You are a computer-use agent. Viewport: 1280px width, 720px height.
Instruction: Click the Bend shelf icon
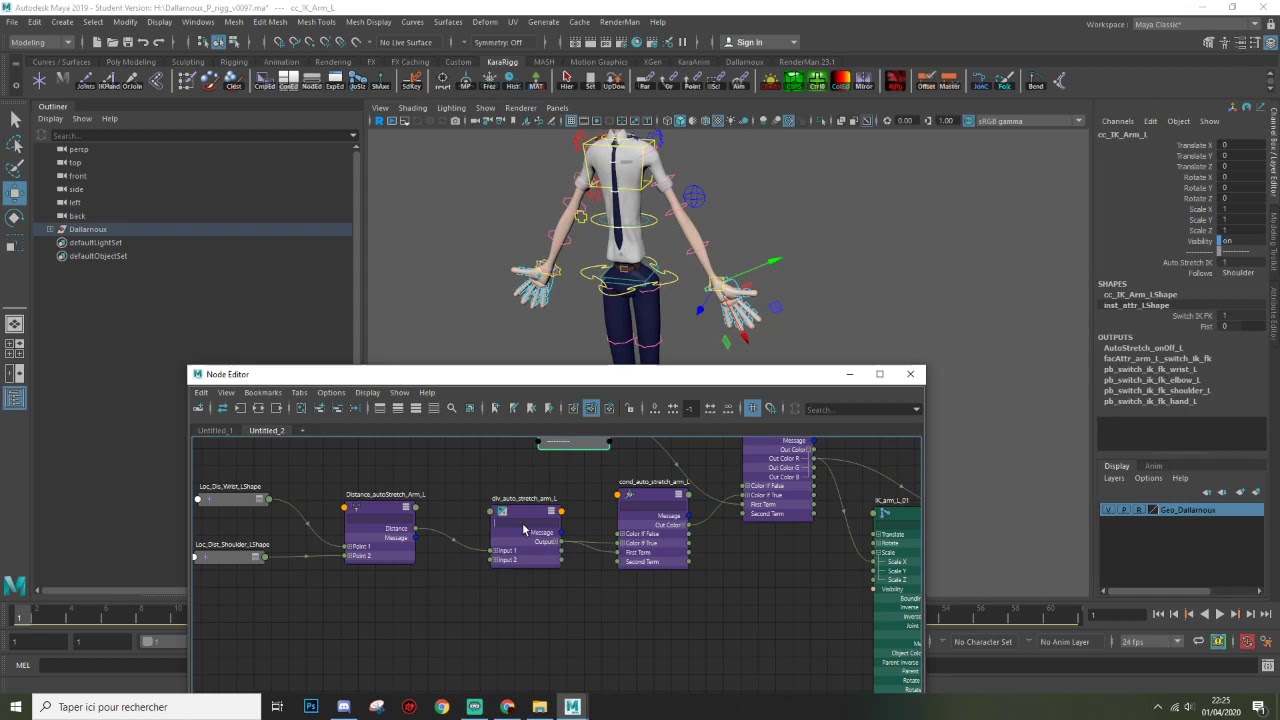[x=1036, y=81]
